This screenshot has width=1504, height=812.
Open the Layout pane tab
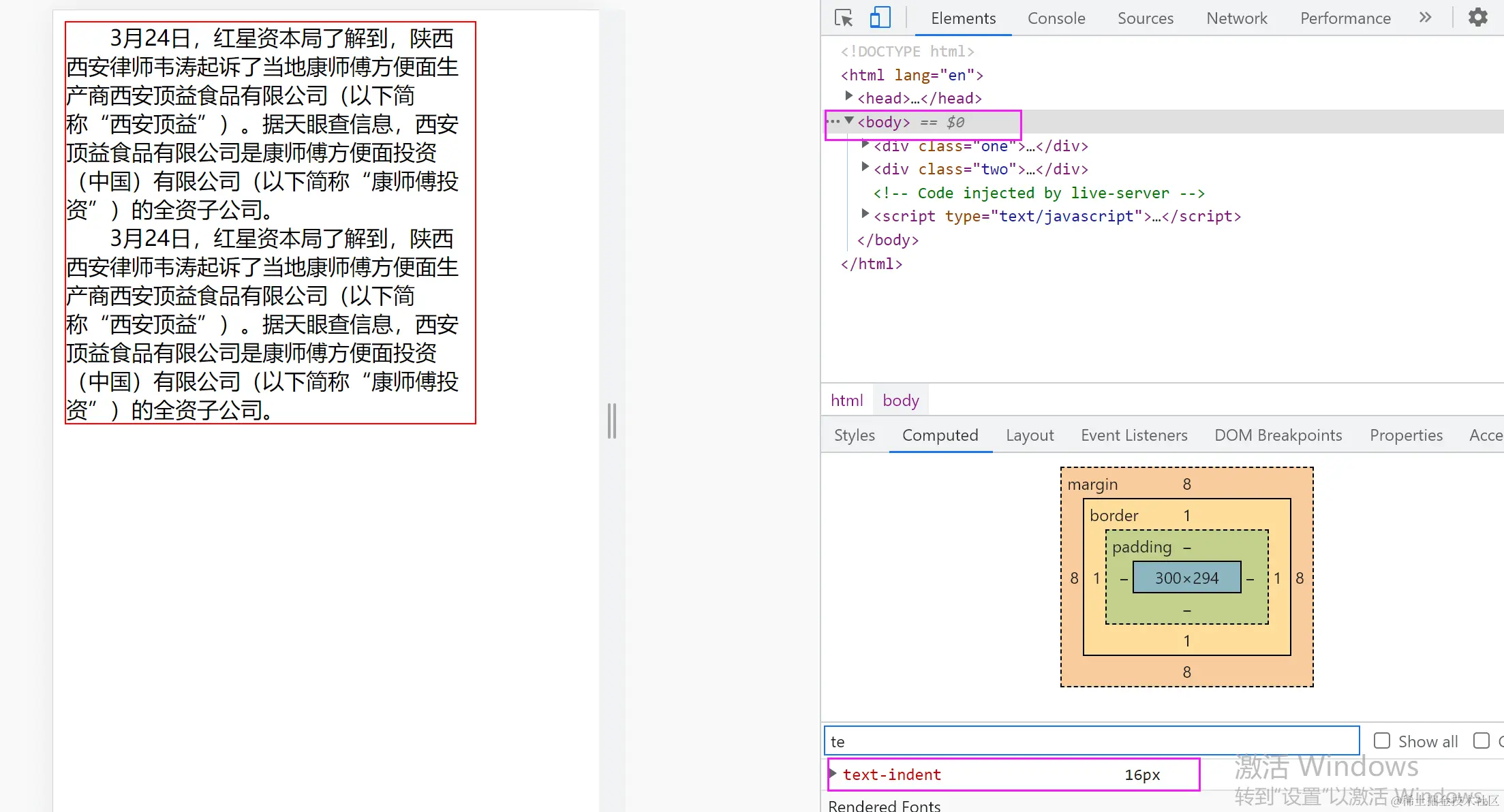(1029, 435)
